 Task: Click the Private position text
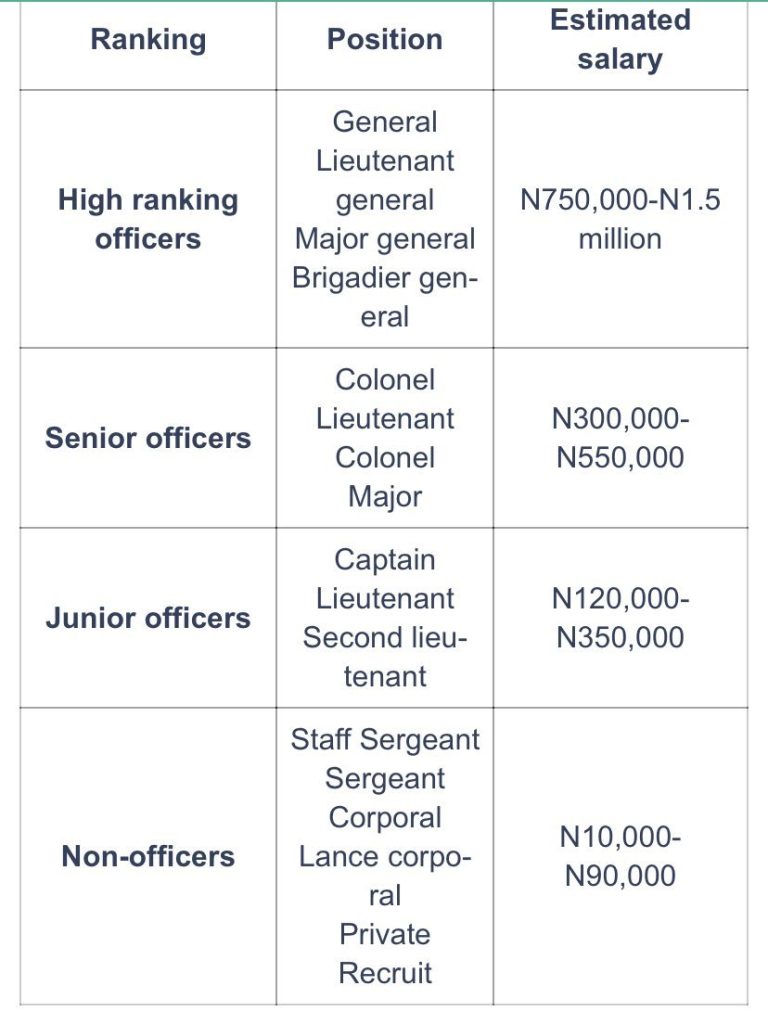tap(385, 934)
